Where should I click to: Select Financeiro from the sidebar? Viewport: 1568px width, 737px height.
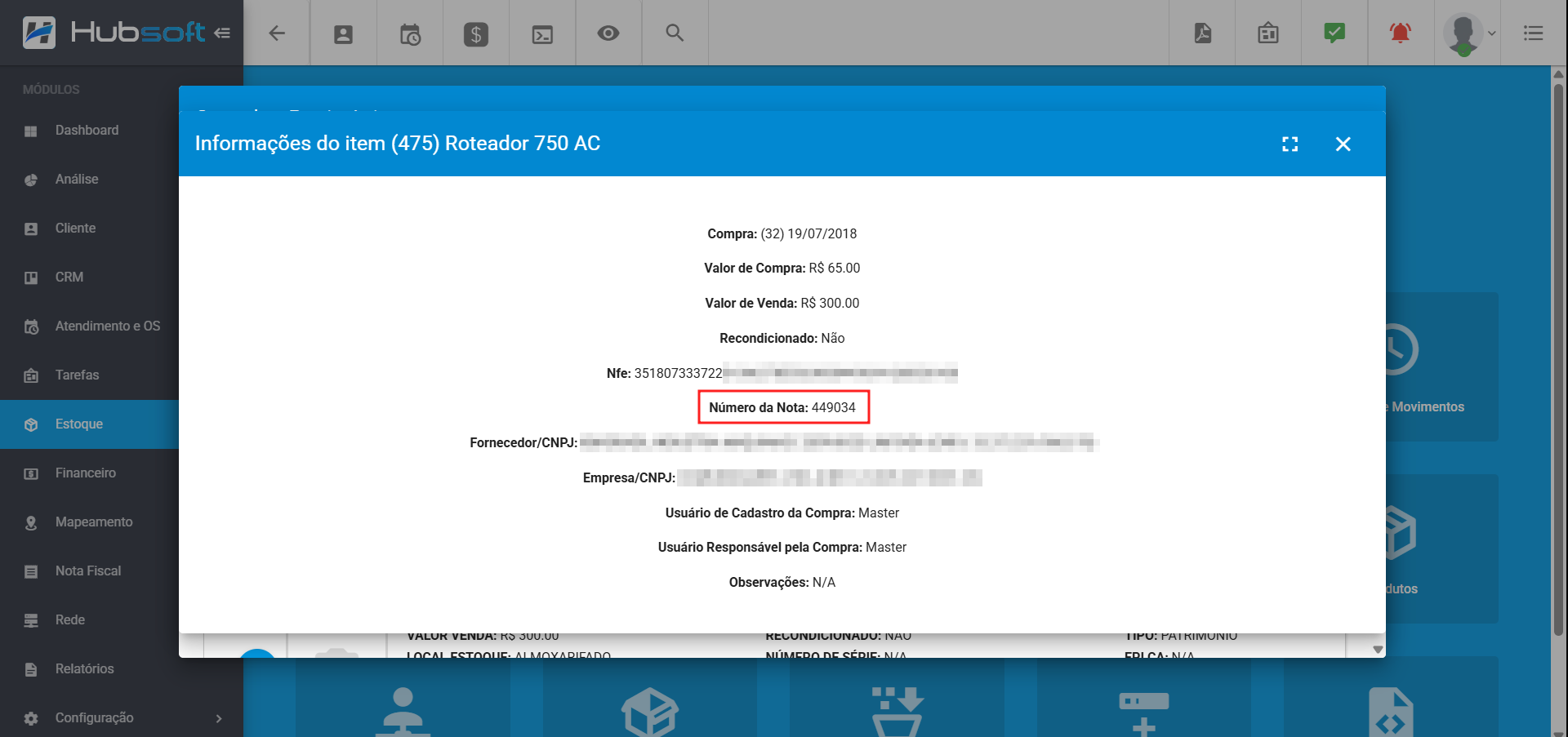point(85,473)
